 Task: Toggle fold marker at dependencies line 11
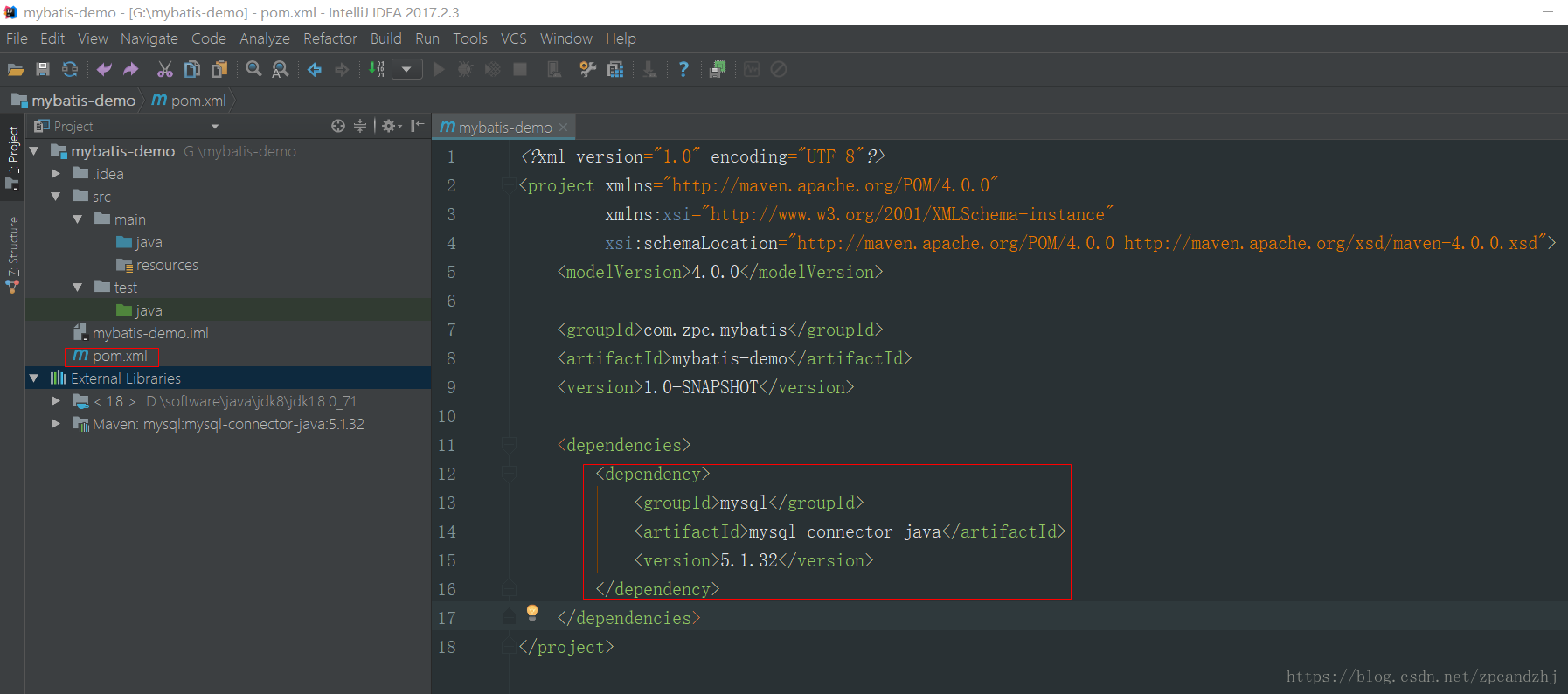pos(509,445)
